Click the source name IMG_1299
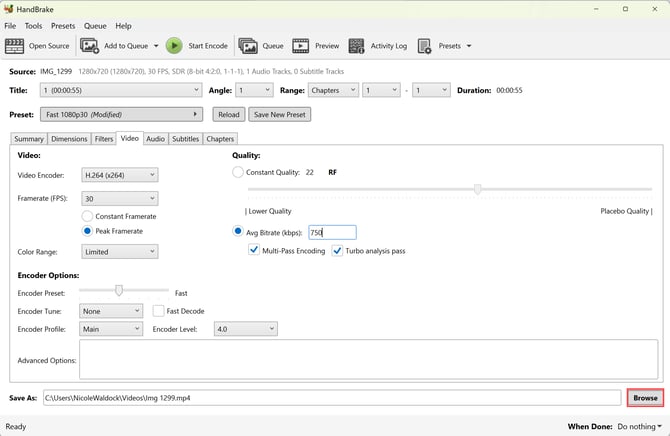 coord(56,71)
